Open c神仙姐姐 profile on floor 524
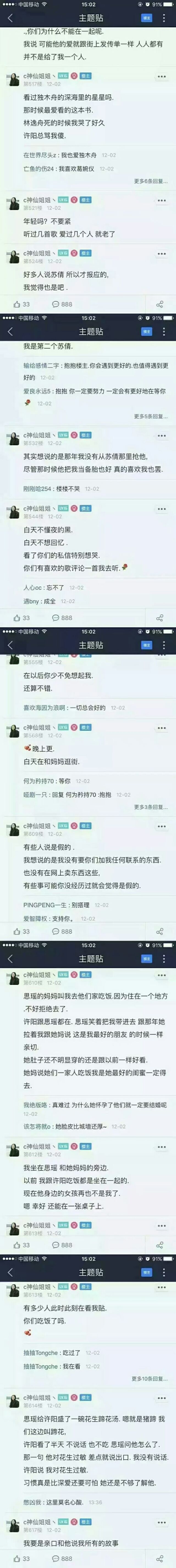This screenshot has width=176, height=1568. 37,253
